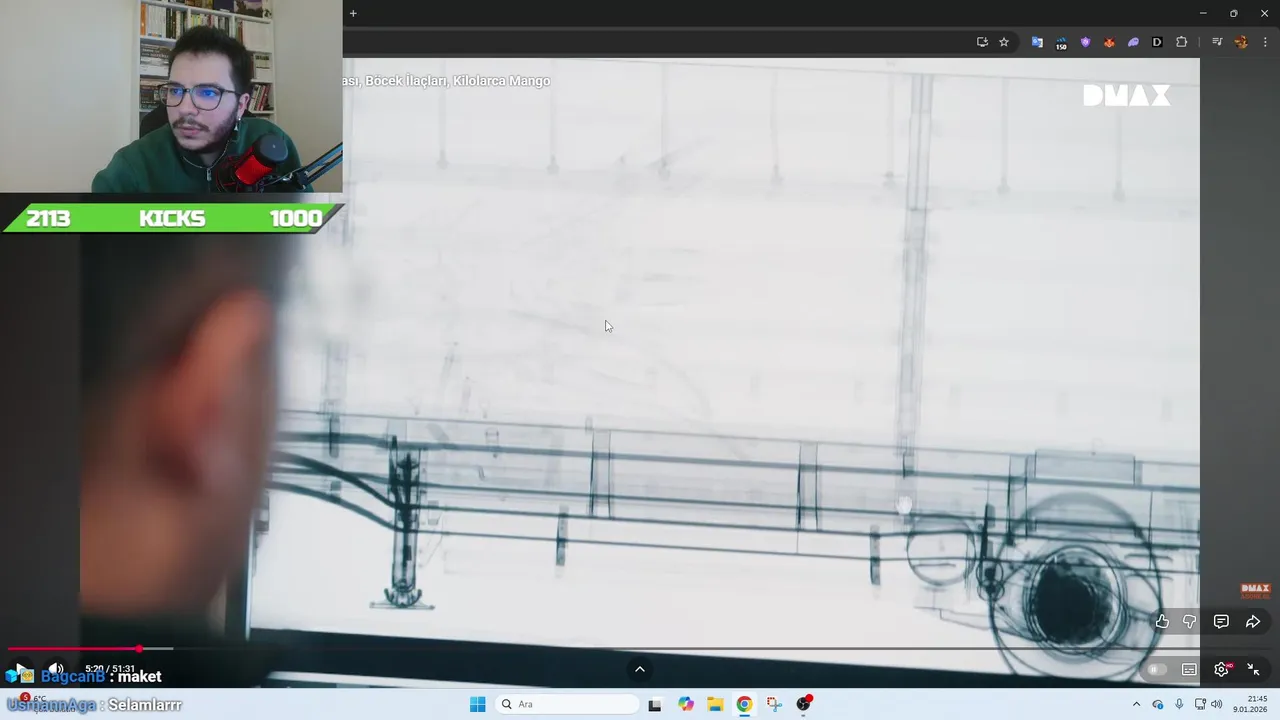Open the purple shield extension

1085,42
